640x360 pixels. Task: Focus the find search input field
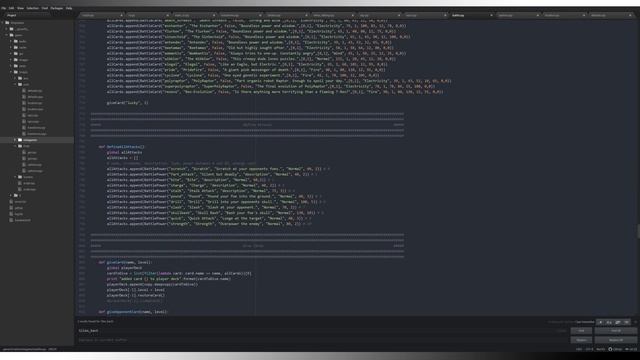(x=322, y=331)
